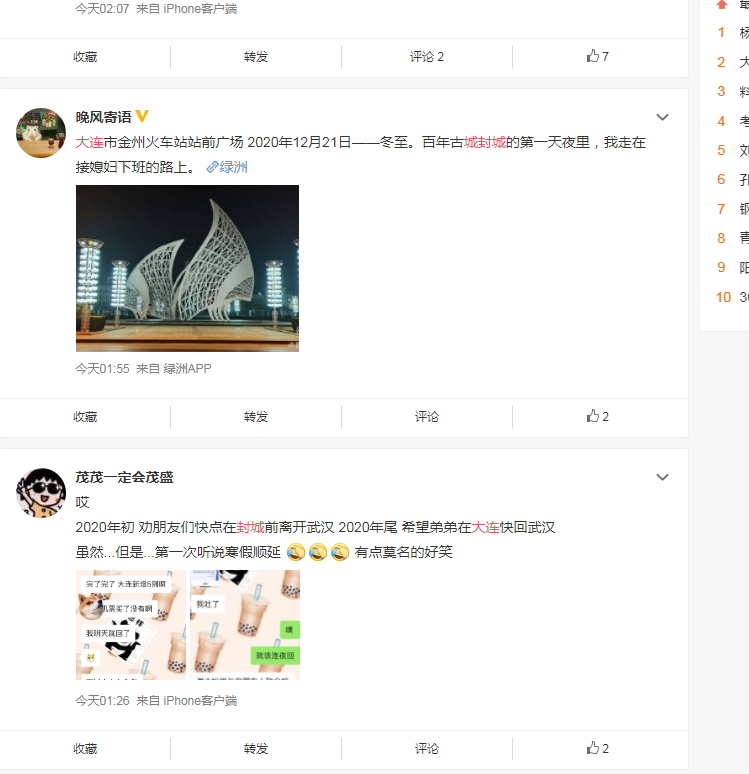Like the post with 7 likes
This screenshot has width=749, height=774.
click(x=597, y=56)
